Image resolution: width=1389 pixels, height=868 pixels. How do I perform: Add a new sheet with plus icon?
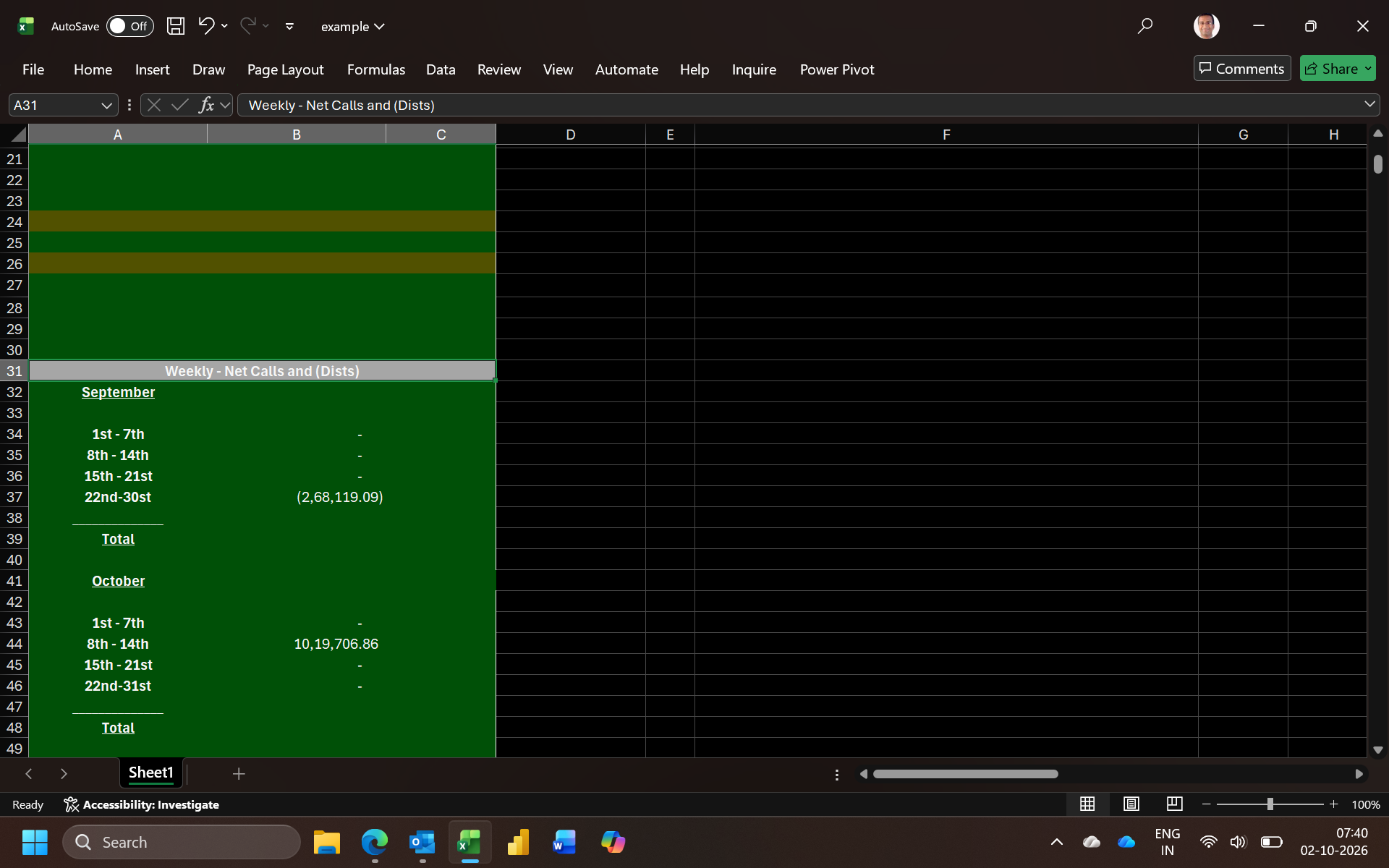coord(239,774)
